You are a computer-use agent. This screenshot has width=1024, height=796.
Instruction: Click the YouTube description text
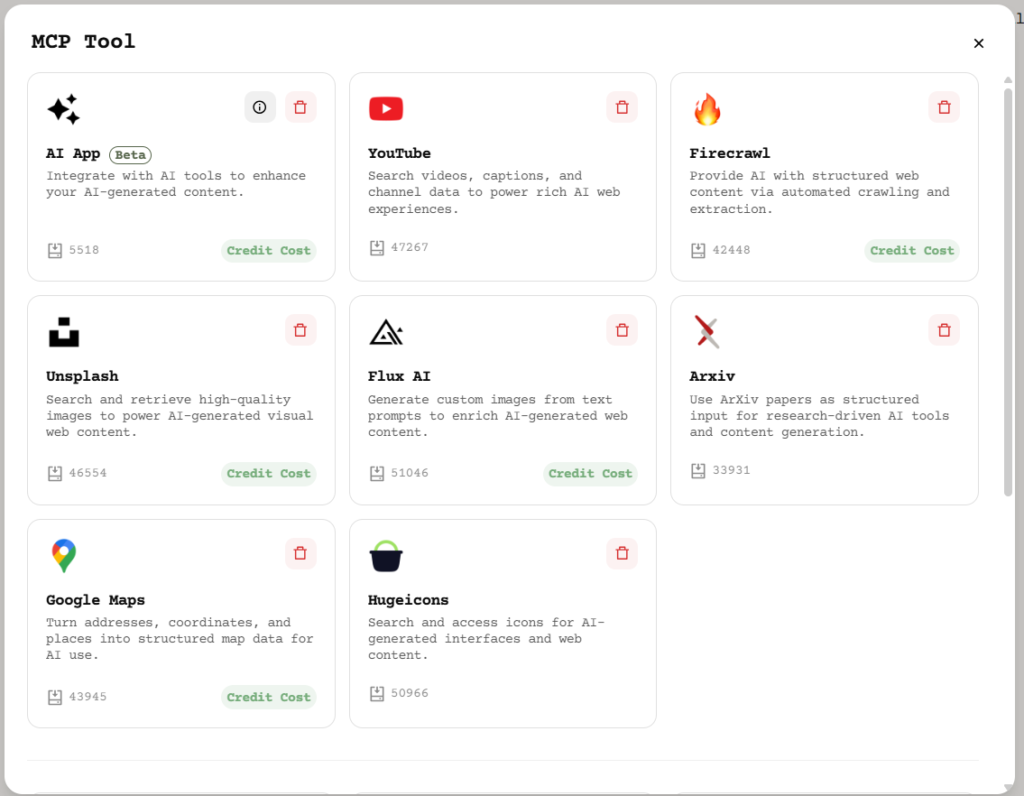494,193
